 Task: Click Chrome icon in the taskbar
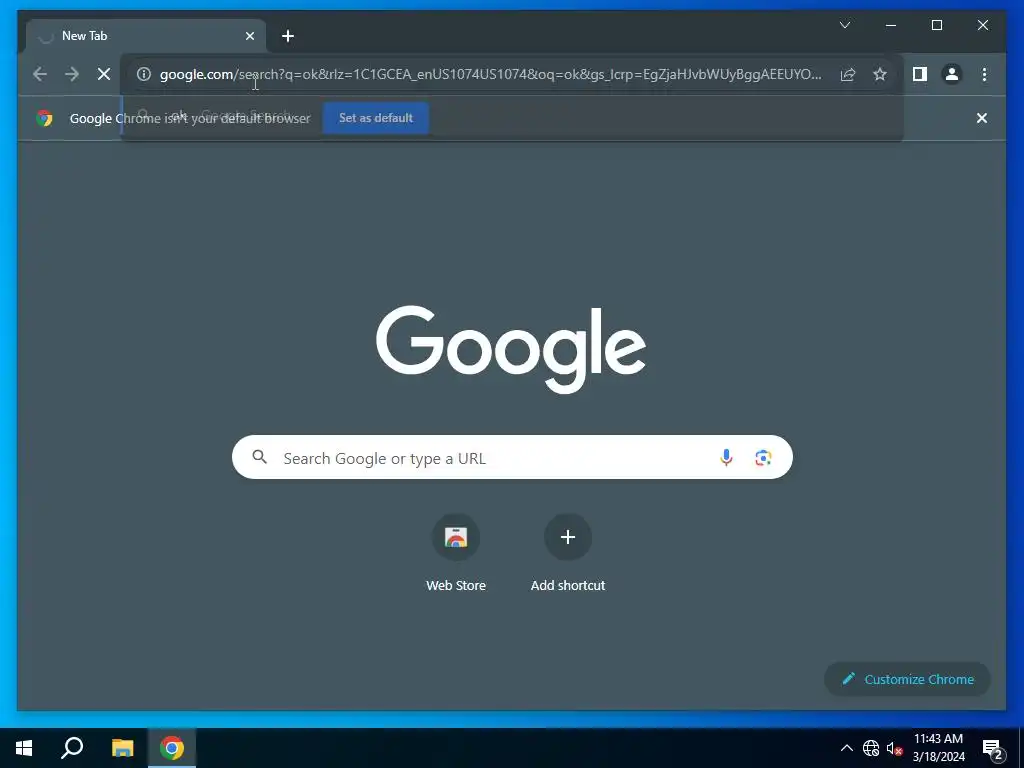tap(172, 748)
